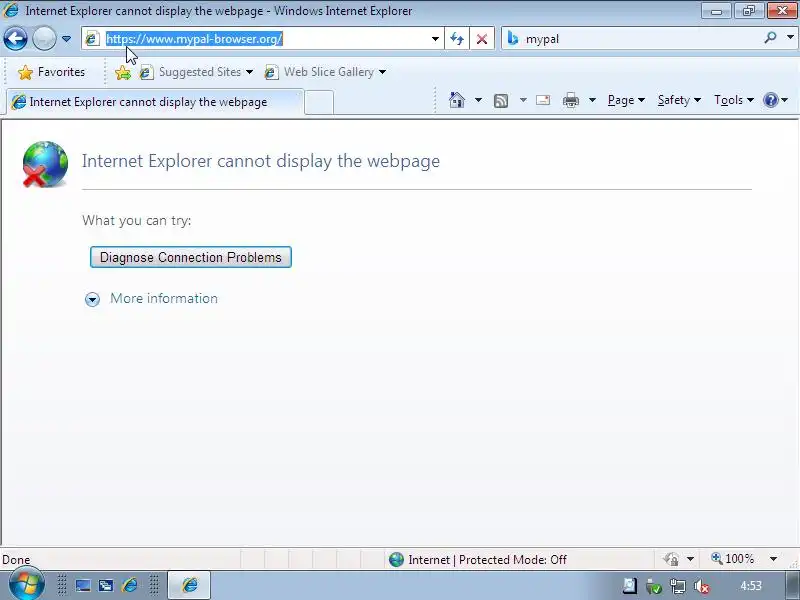Click the active Internet Explorer taskbar button
This screenshot has height=600, width=800.
tap(189, 585)
